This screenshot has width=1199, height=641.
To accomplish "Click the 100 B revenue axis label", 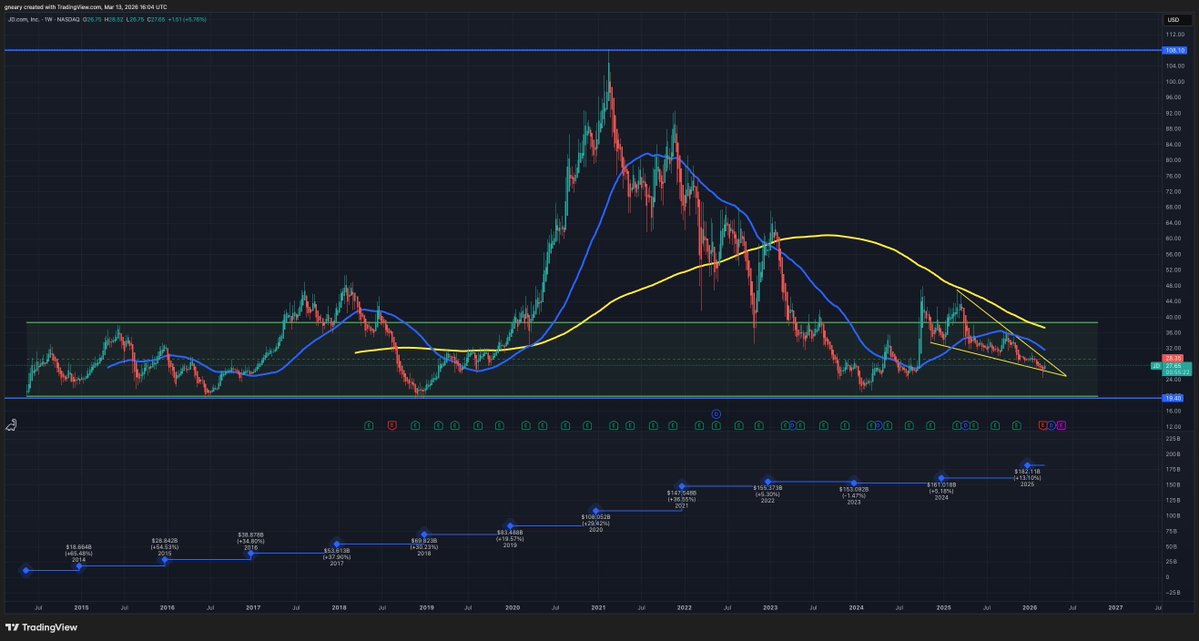I will click(x=1175, y=516).
